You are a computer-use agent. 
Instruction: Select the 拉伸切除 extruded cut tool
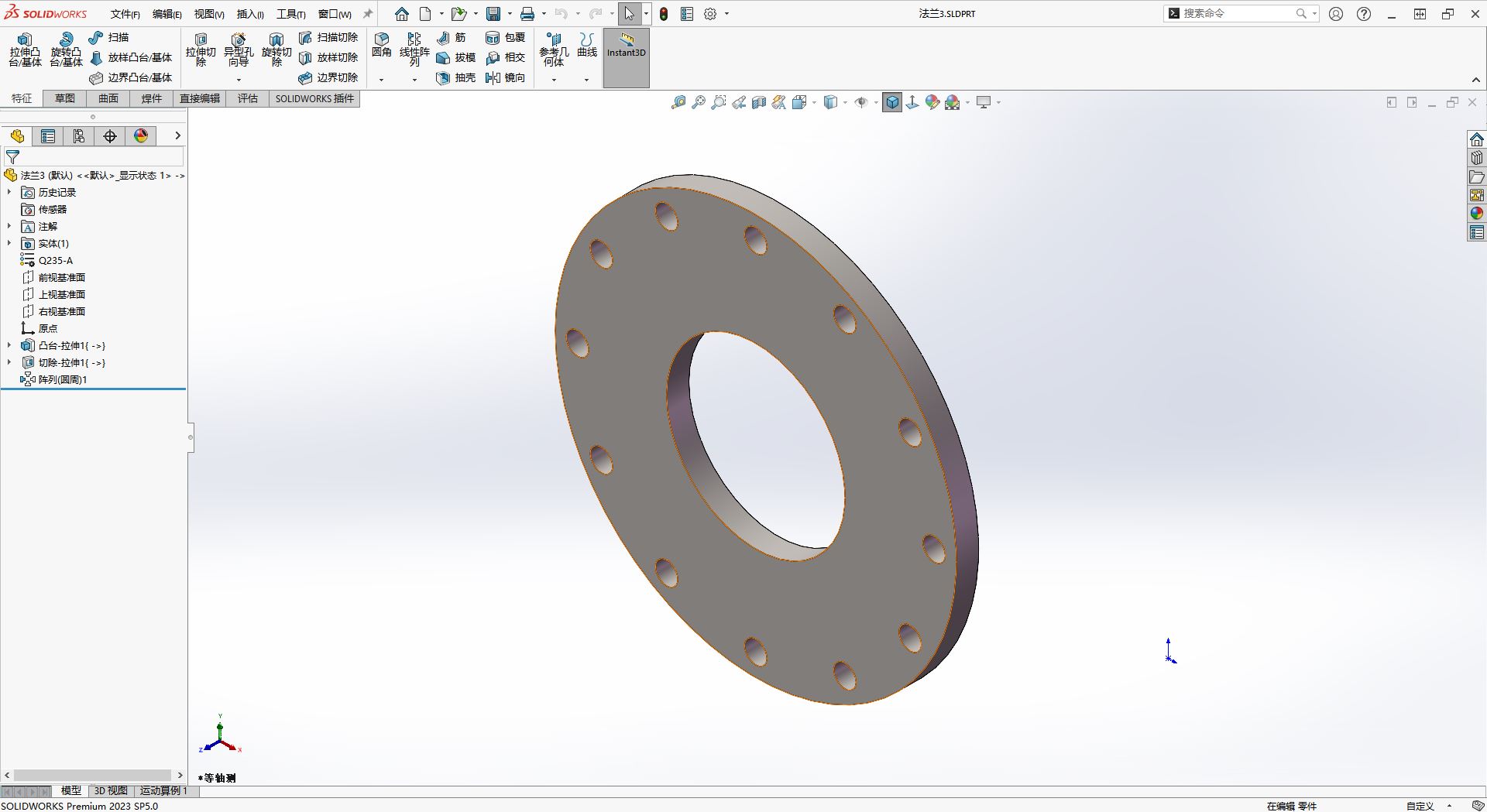point(201,50)
